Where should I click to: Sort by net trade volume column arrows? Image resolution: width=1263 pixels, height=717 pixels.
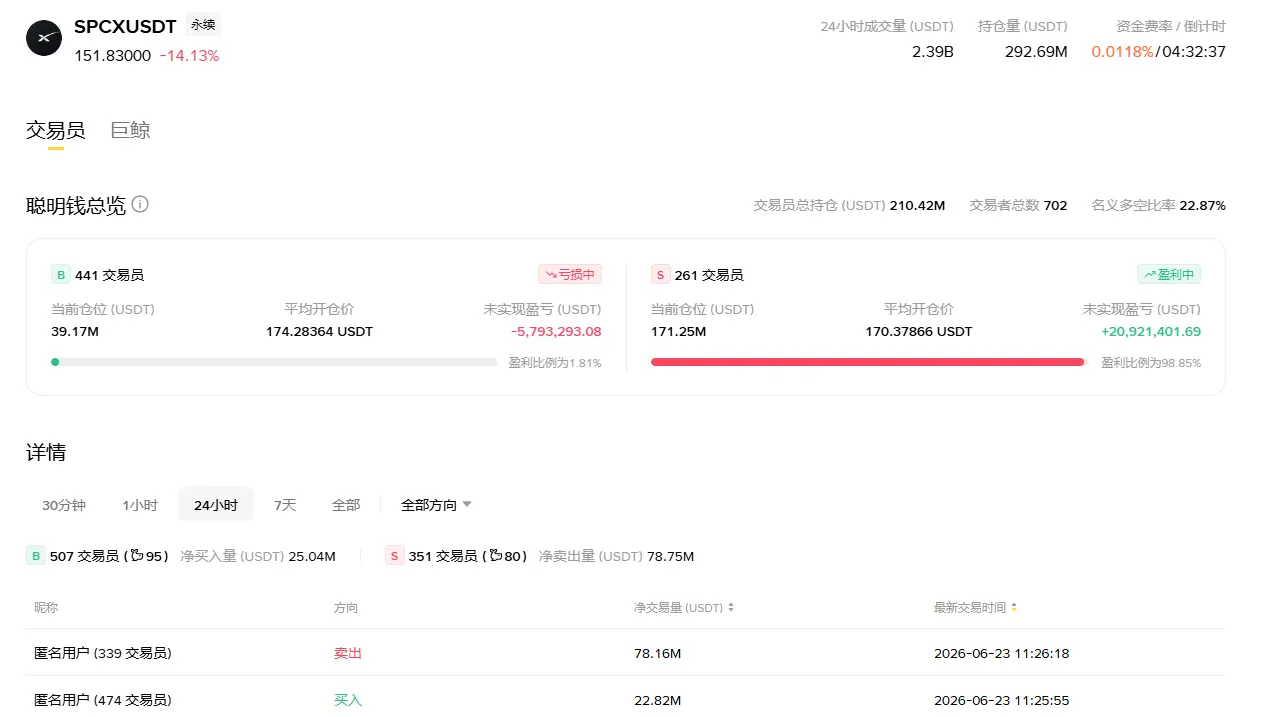tap(731, 608)
